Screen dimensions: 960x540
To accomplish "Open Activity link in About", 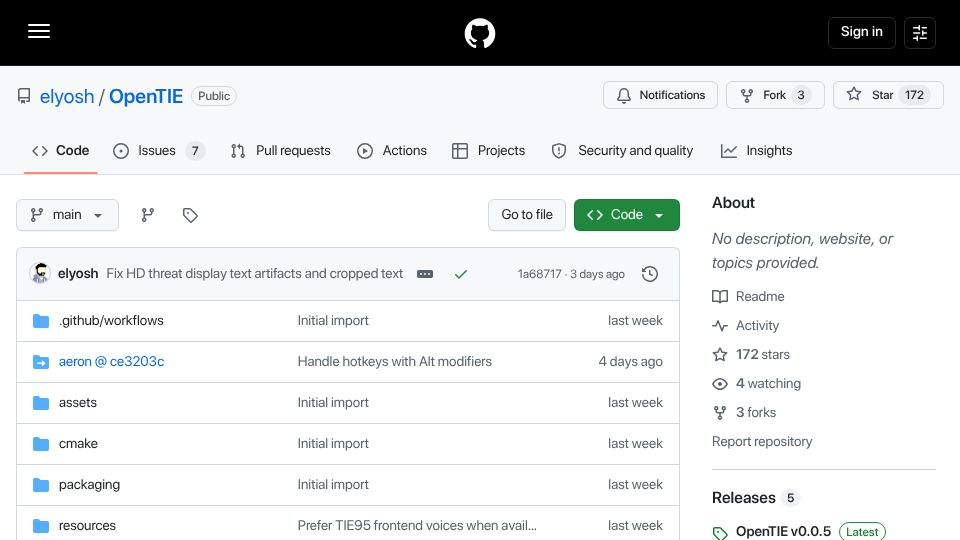I will pyautogui.click(x=746, y=326).
